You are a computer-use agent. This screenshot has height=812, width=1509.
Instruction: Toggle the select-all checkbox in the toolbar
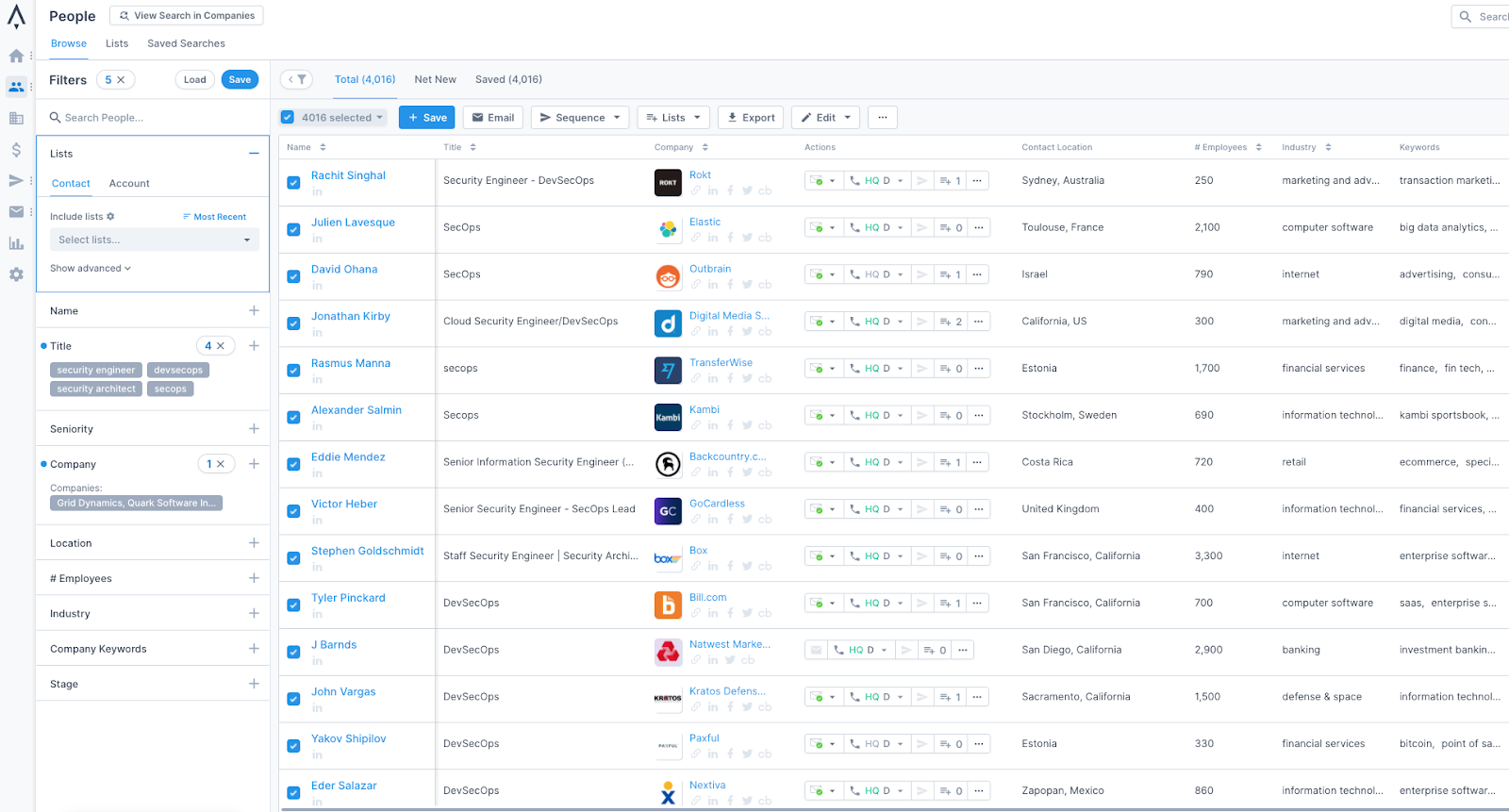click(x=288, y=118)
